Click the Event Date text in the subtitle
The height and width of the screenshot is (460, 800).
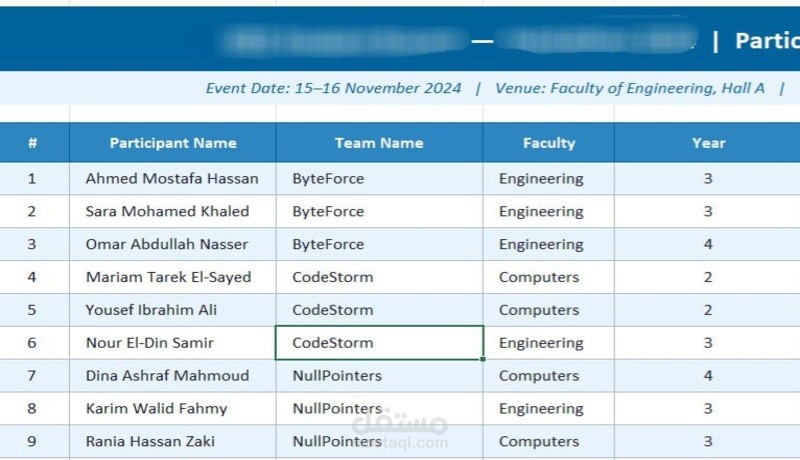pos(334,88)
